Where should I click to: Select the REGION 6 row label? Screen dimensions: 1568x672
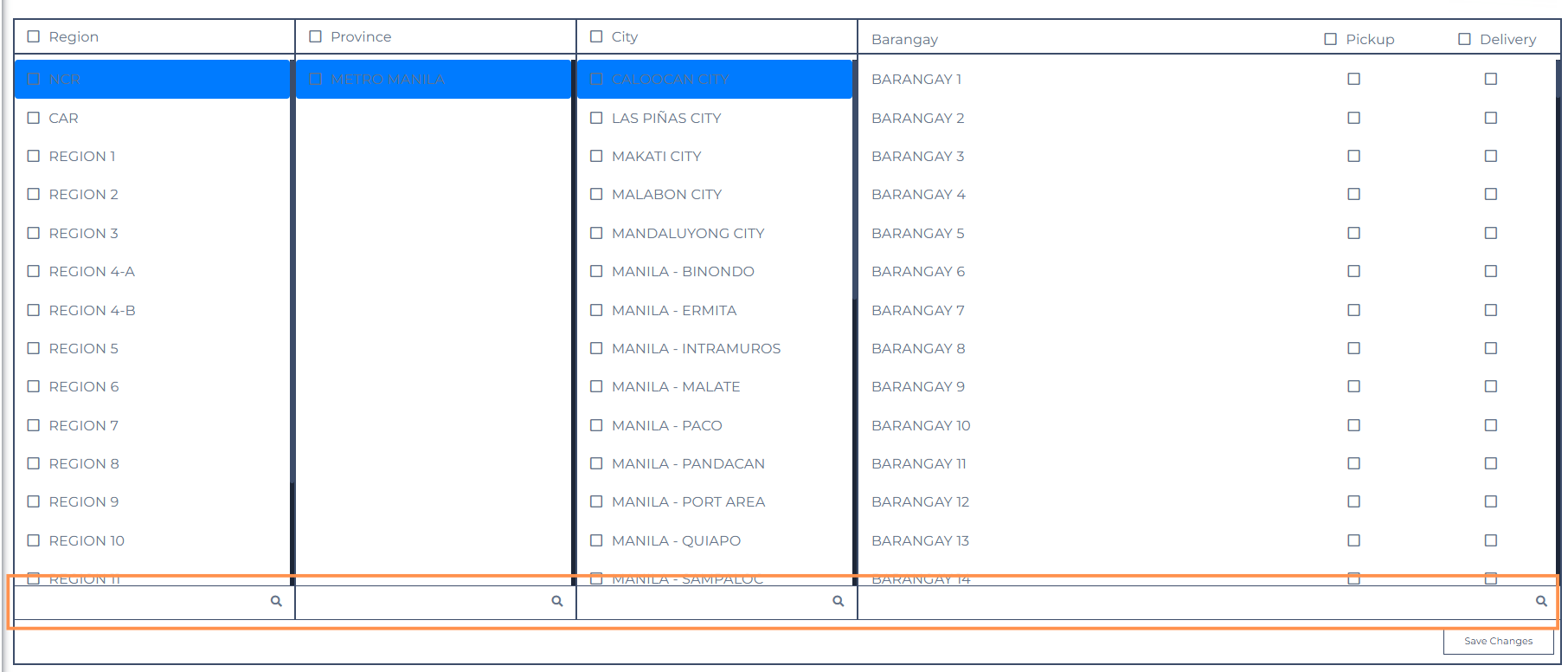tap(83, 386)
